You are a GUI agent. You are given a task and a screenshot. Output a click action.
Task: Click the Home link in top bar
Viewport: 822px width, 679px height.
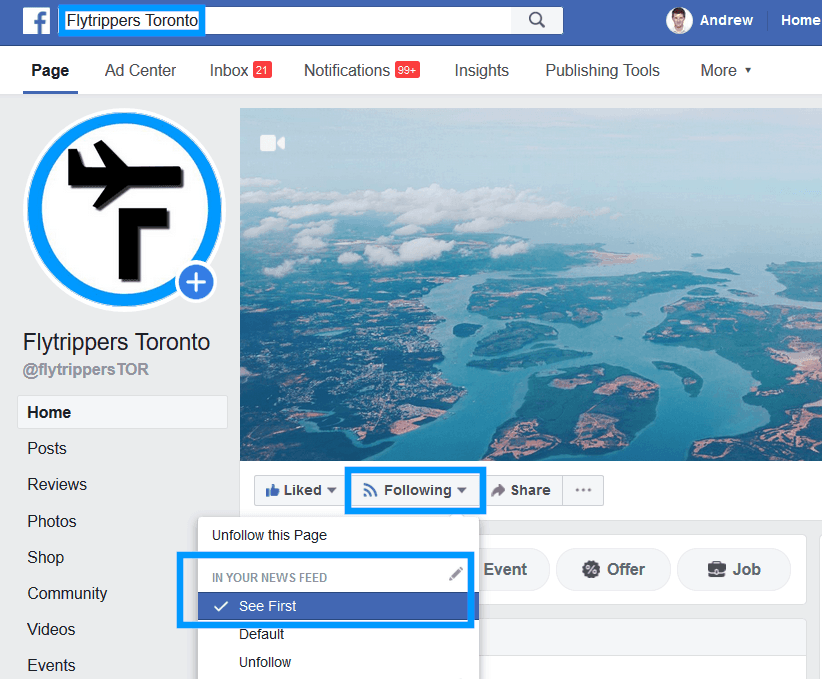(x=801, y=20)
